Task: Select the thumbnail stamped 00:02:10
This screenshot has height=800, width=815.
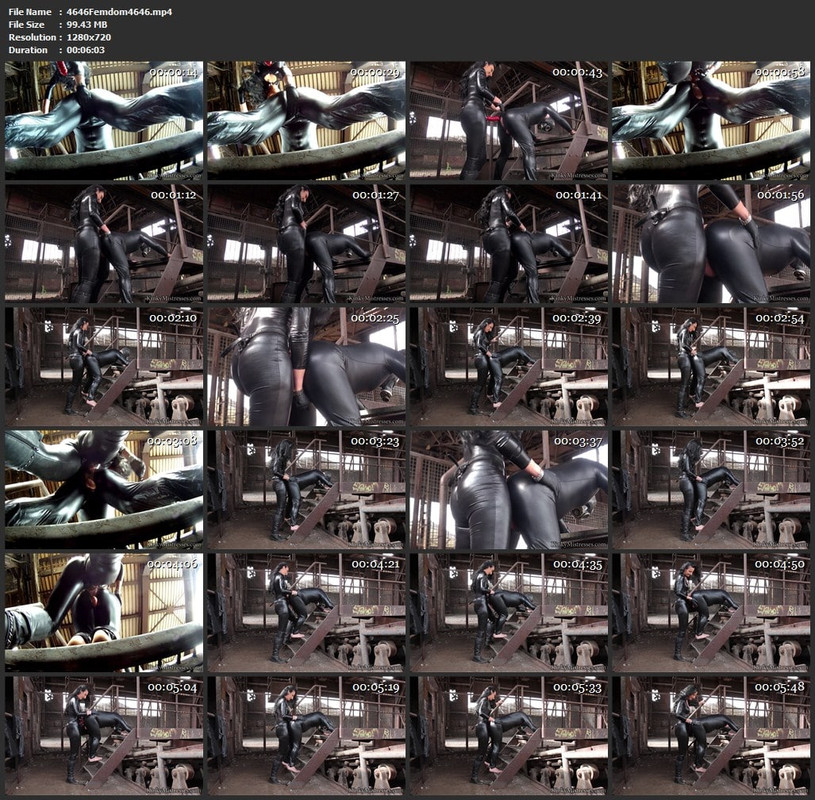Action: pos(104,366)
